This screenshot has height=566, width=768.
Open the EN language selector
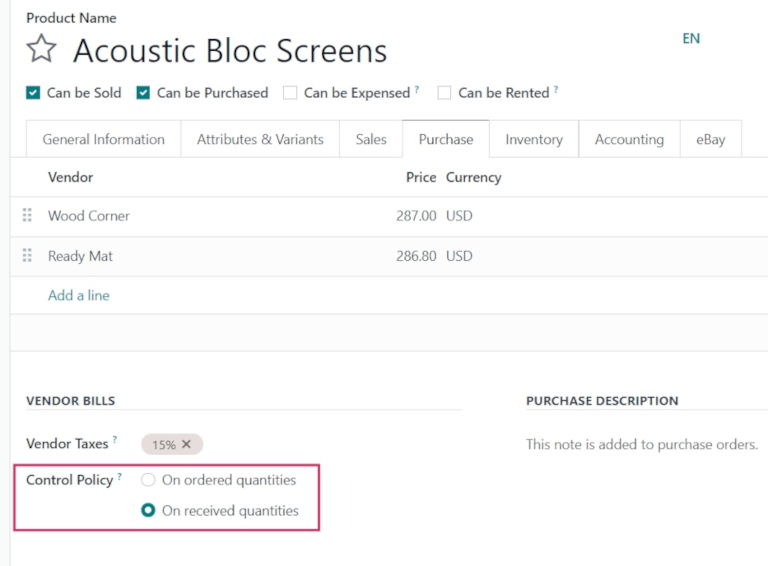[x=691, y=39]
